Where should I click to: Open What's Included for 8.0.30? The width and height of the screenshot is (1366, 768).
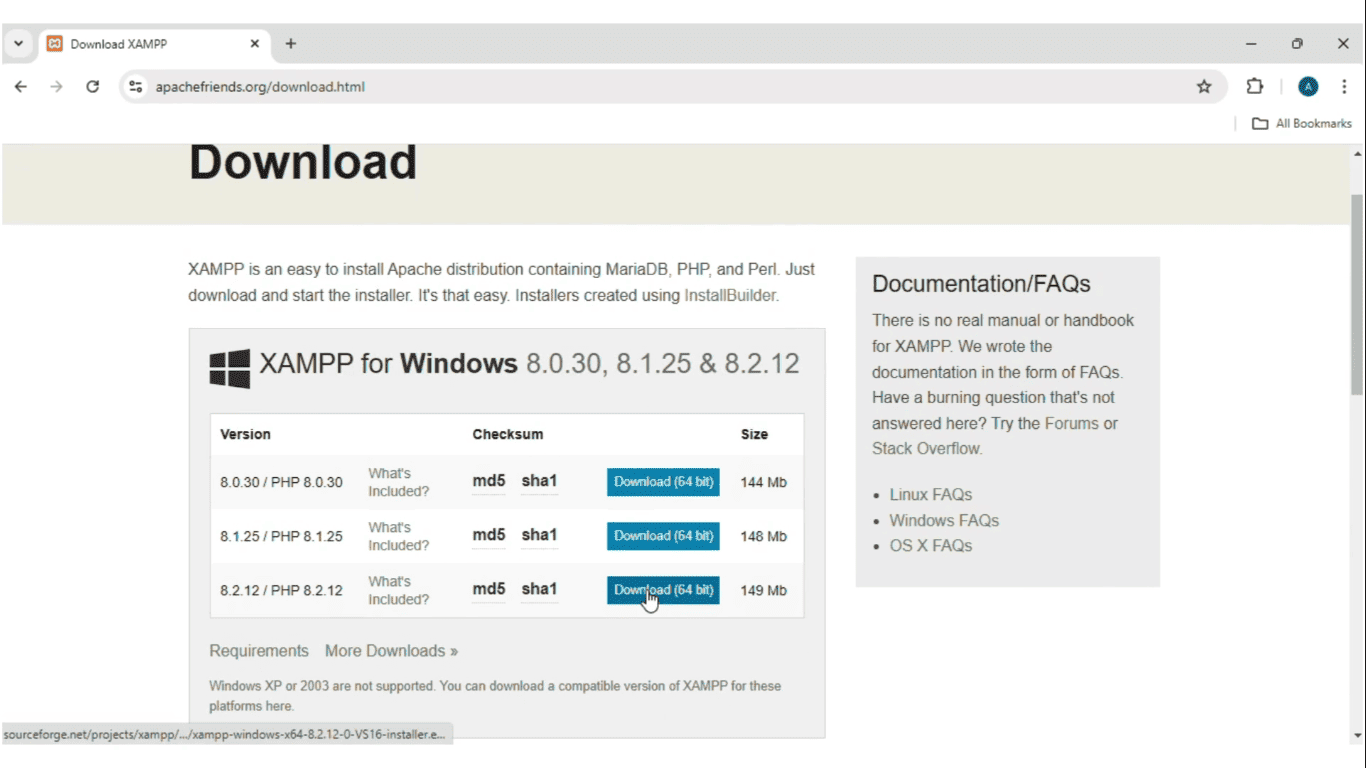(398, 482)
